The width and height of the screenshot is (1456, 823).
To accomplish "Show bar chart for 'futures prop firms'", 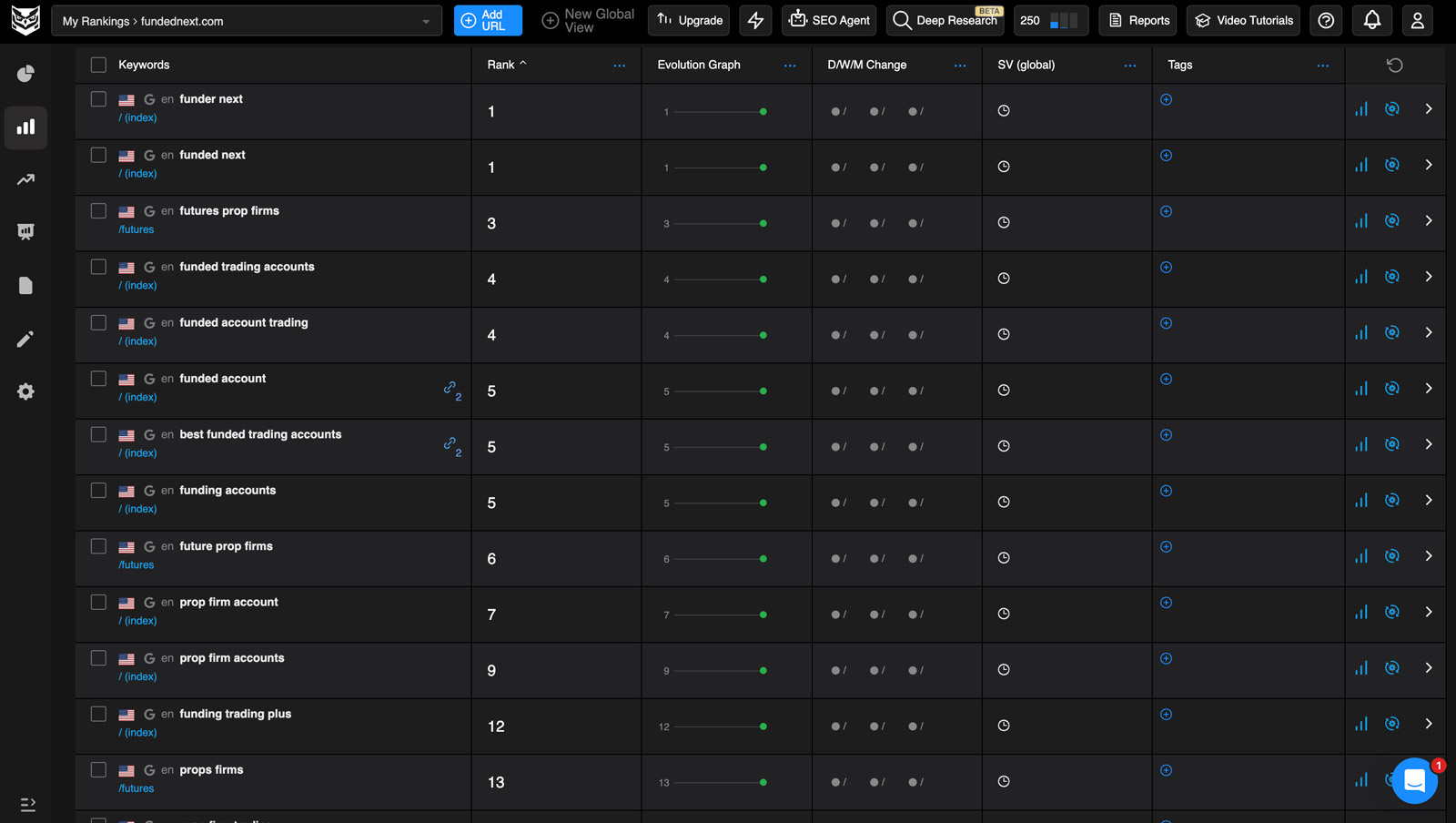I will click(1361, 221).
